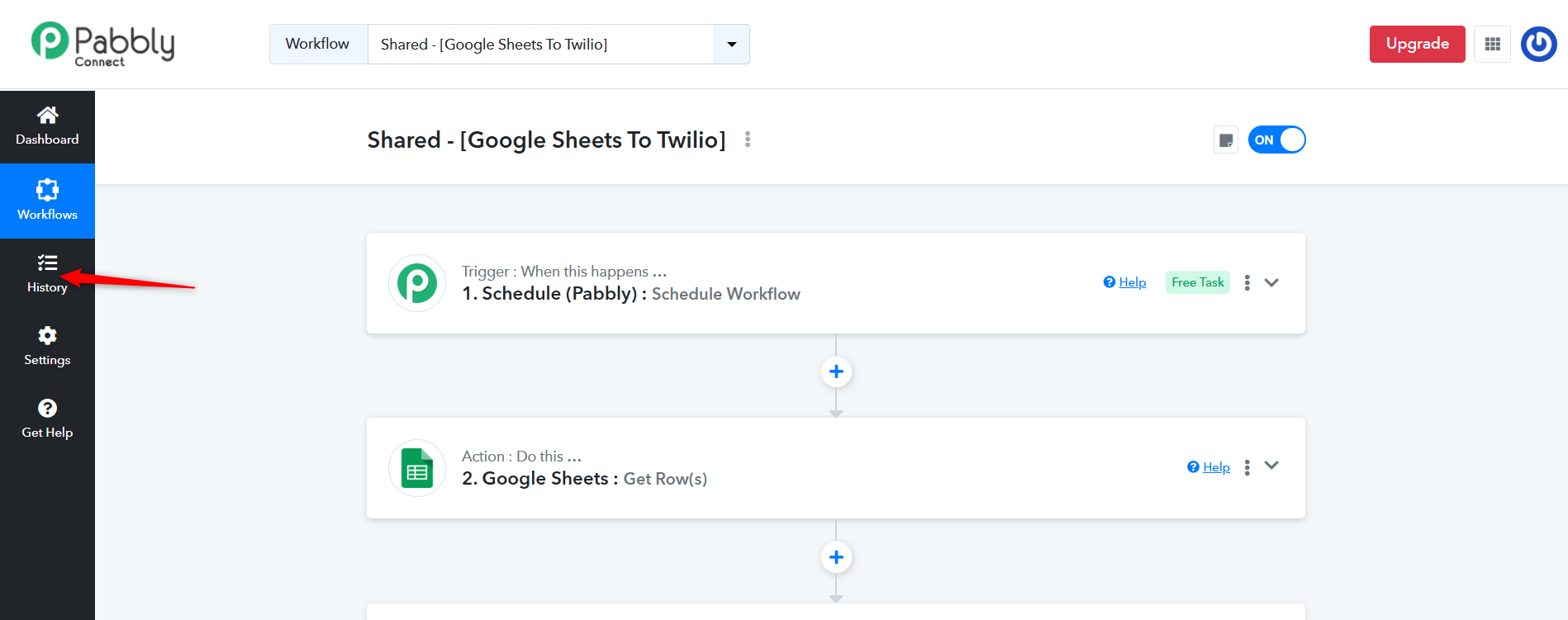
Task: Click the workflow title heading text
Action: pos(547,140)
